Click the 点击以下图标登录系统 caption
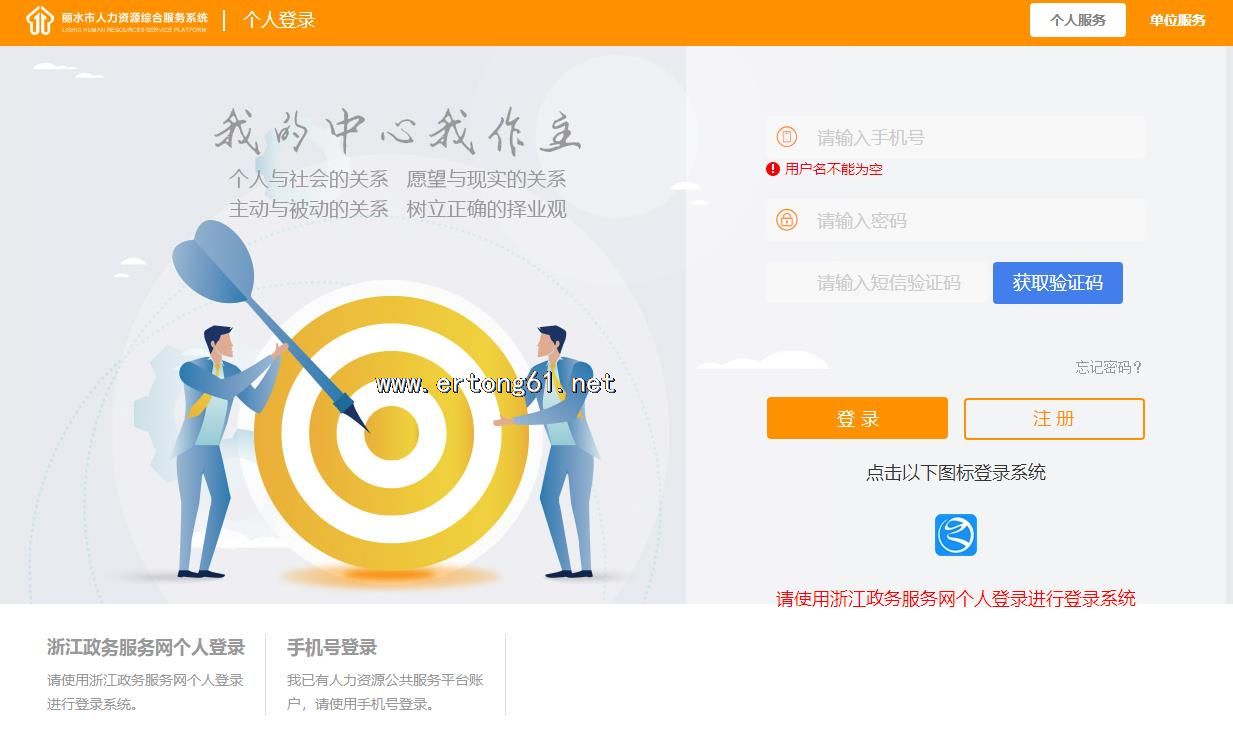Screen dimensions: 1233x732 (956, 473)
